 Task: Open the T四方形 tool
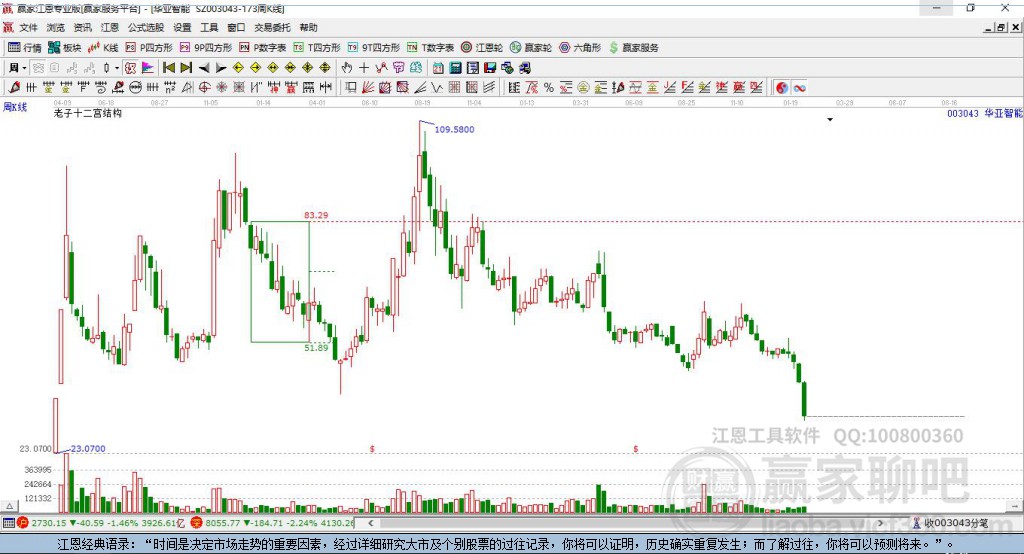pos(317,48)
